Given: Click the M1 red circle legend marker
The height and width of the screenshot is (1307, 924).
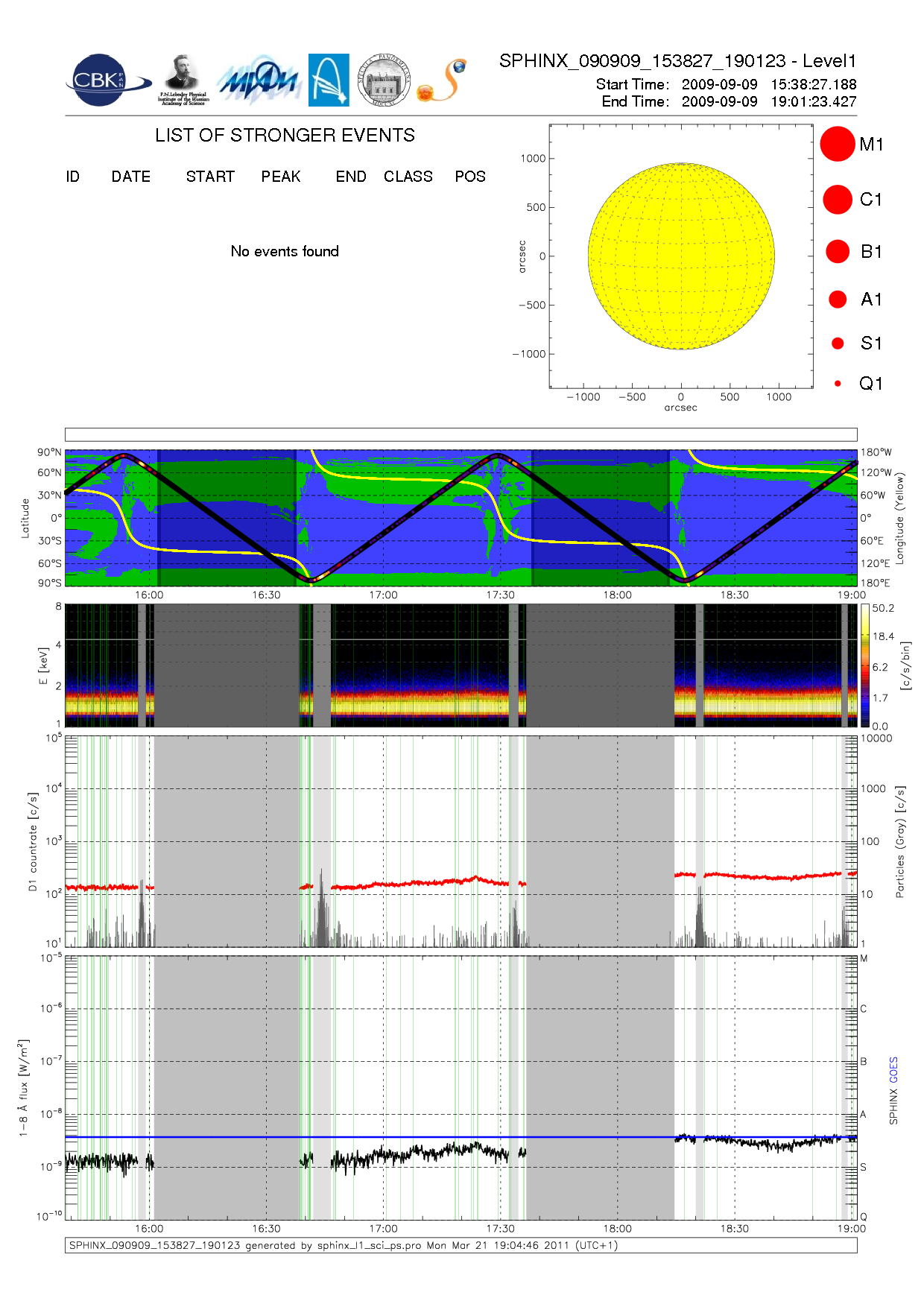Looking at the screenshot, I should coord(838,144).
